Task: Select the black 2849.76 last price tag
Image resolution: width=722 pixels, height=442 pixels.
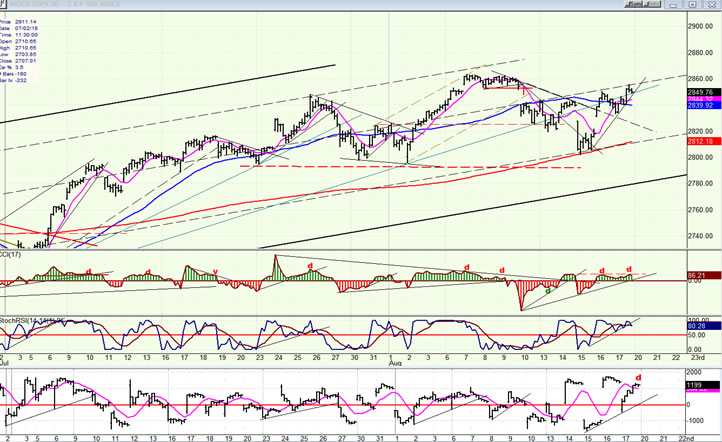Action: 703,92
